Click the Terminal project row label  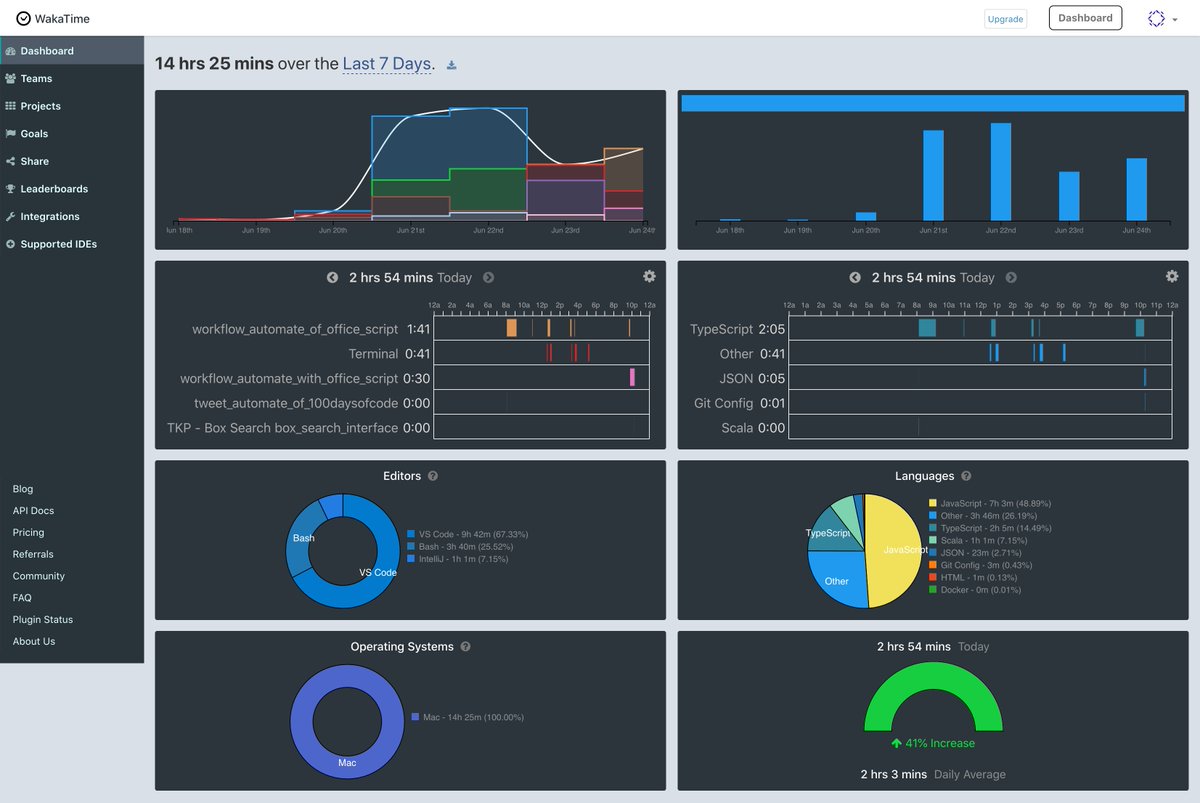373,353
